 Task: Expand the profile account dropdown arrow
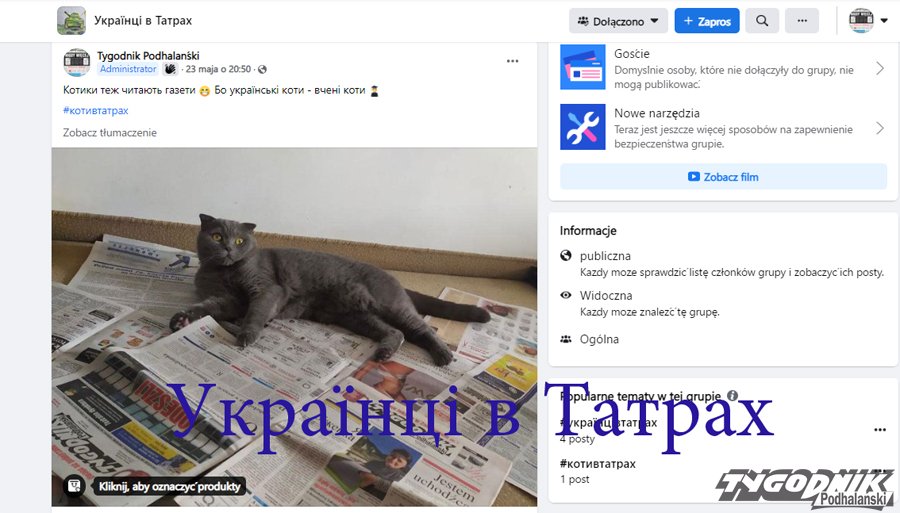884,21
